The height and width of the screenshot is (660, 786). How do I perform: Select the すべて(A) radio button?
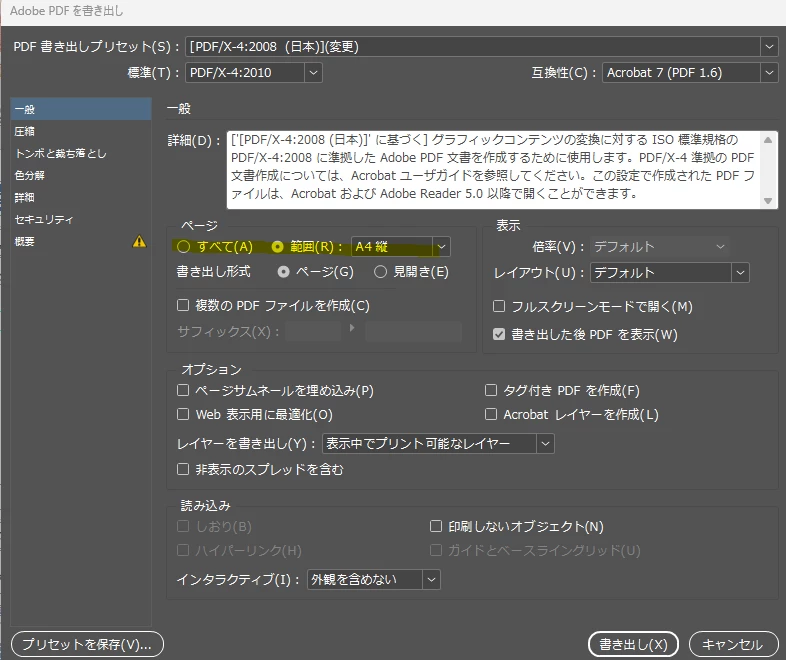click(183, 247)
